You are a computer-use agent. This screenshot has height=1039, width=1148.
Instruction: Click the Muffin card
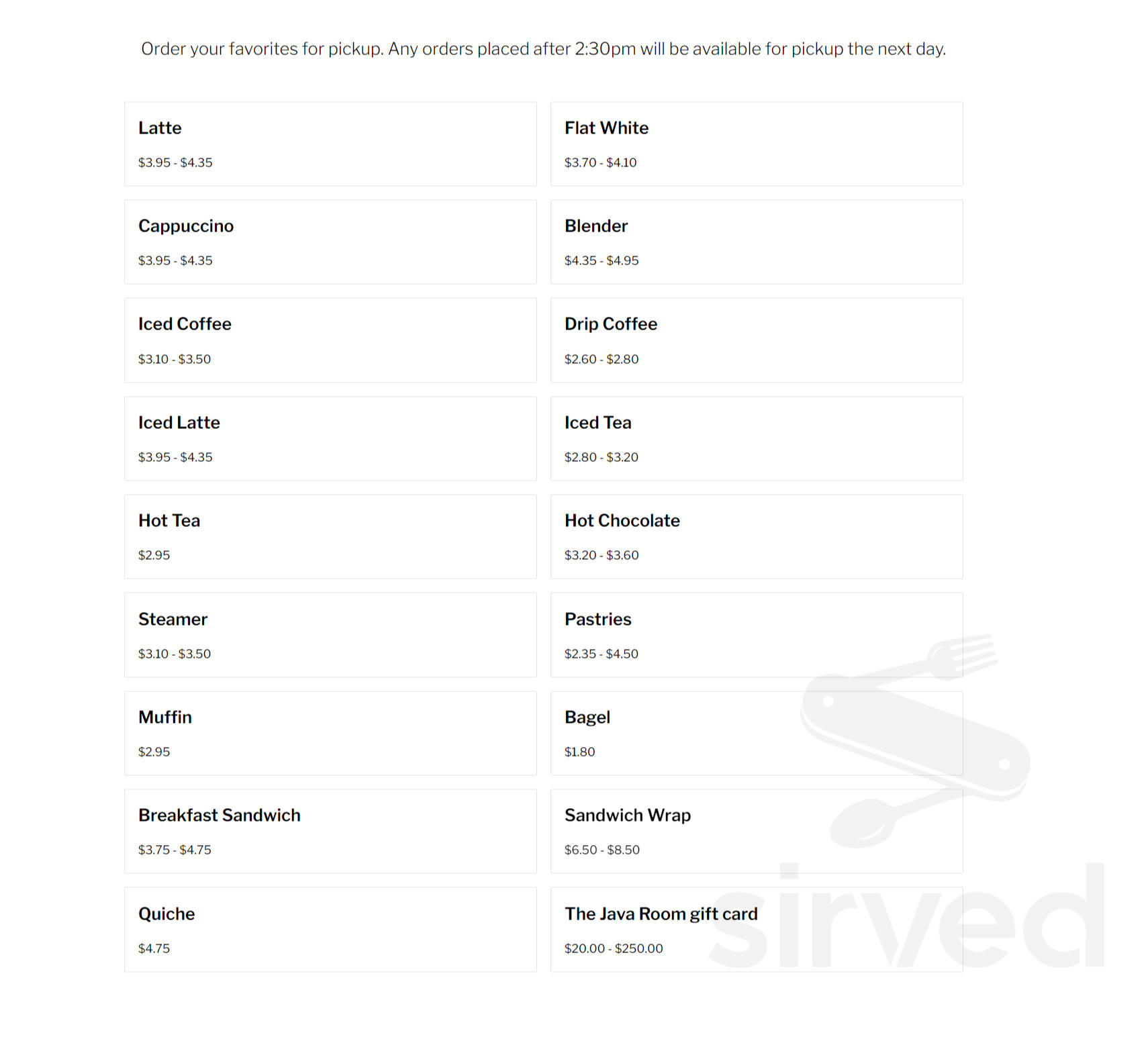[330, 734]
